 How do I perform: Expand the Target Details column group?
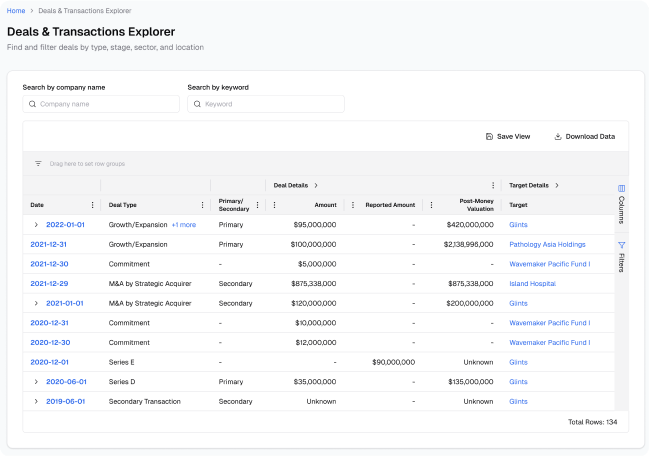click(557, 185)
